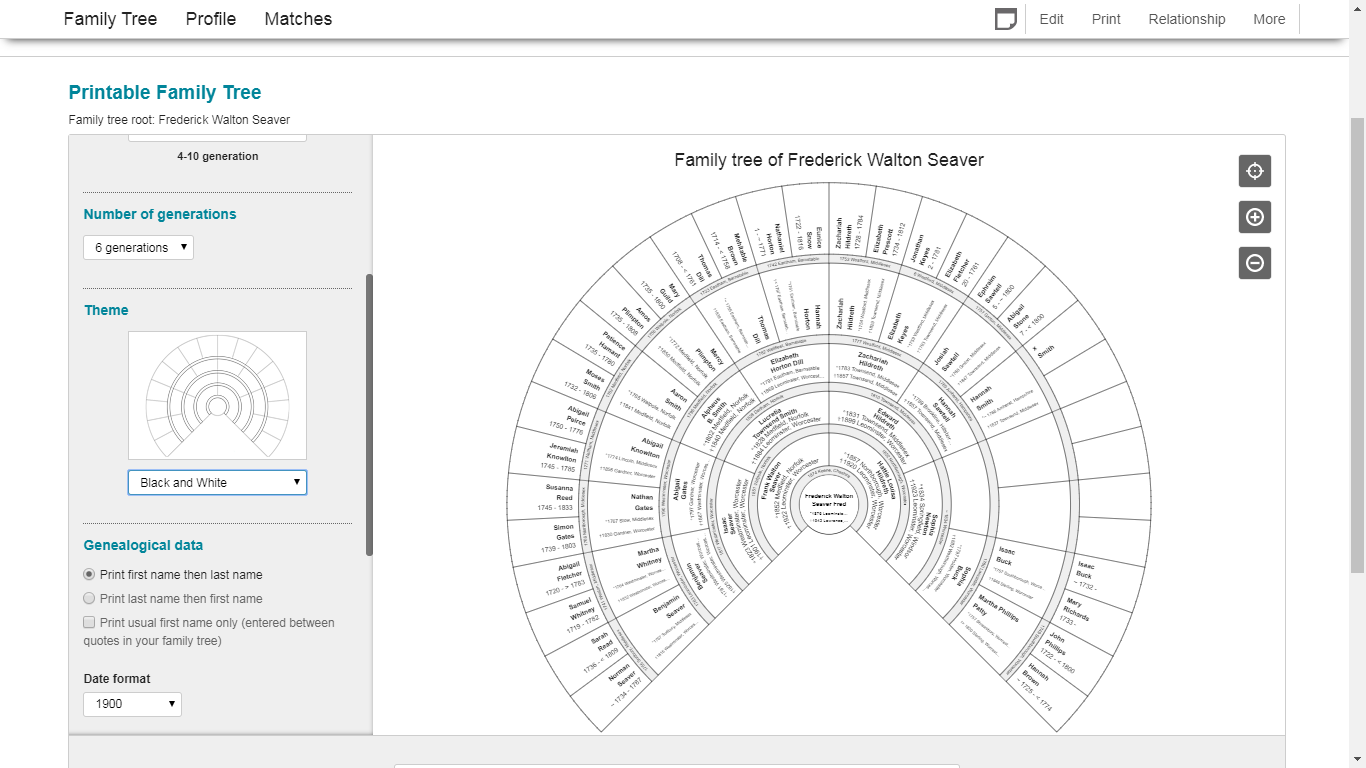1366x768 pixels.
Task: Select the fan chart theme preview
Action: point(217,394)
